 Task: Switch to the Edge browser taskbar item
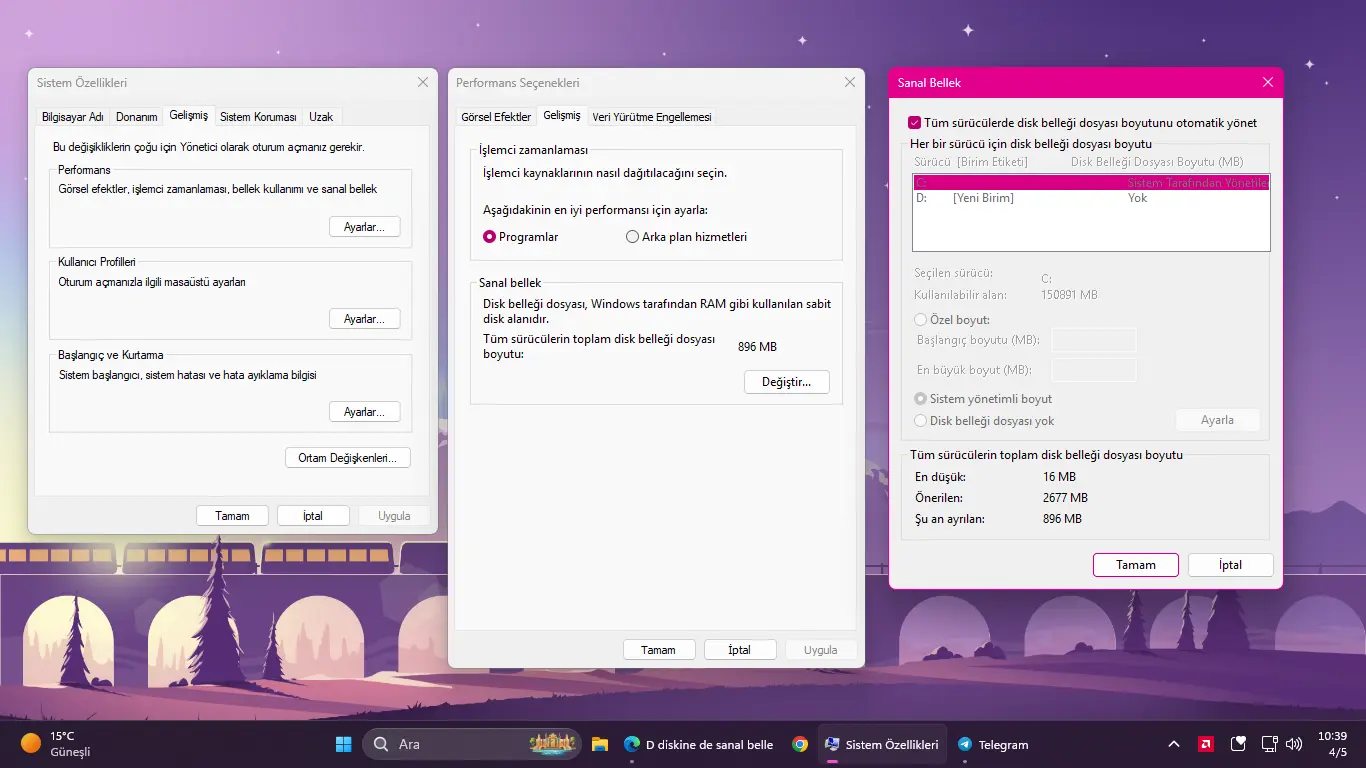point(698,744)
